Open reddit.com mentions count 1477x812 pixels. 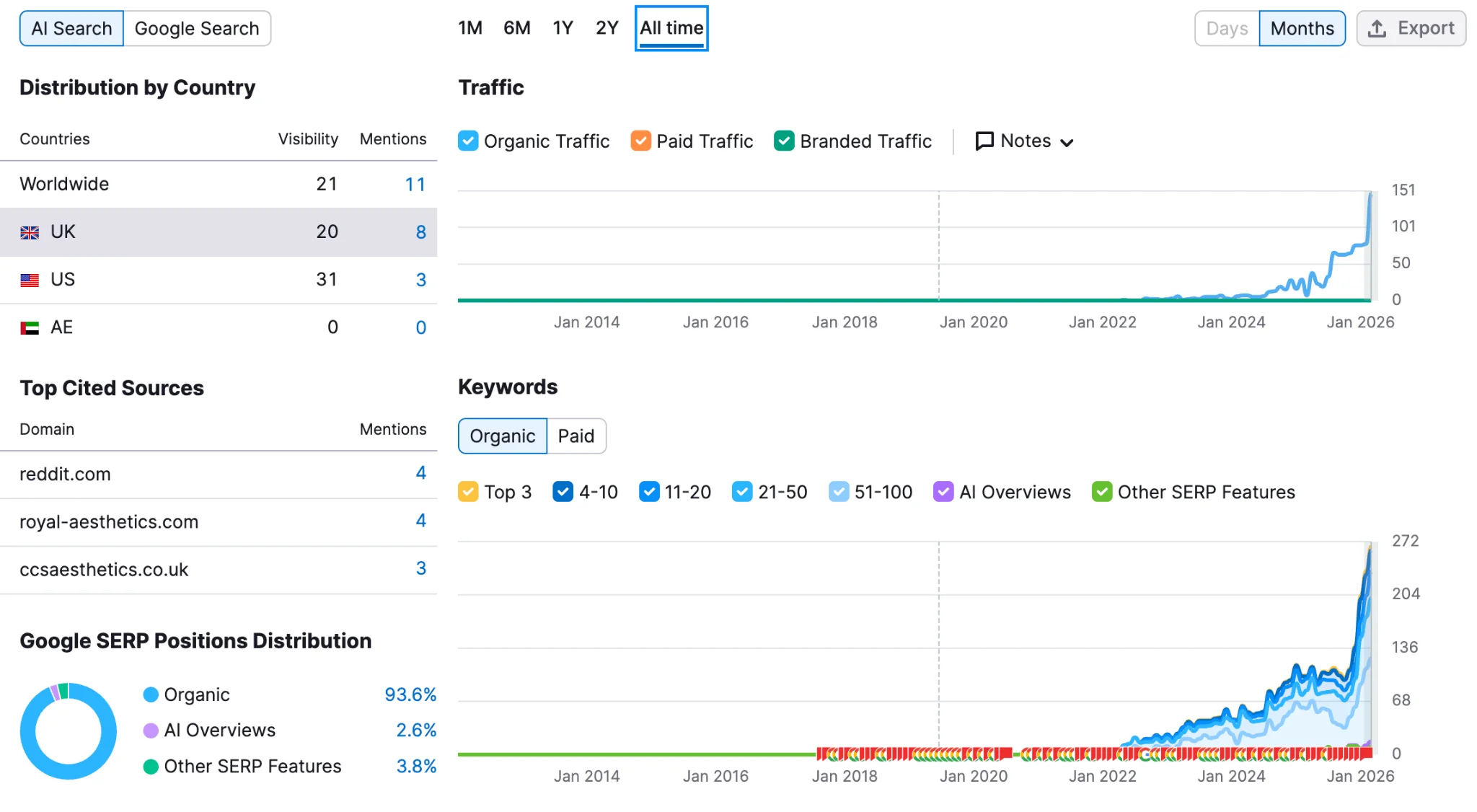tap(421, 473)
